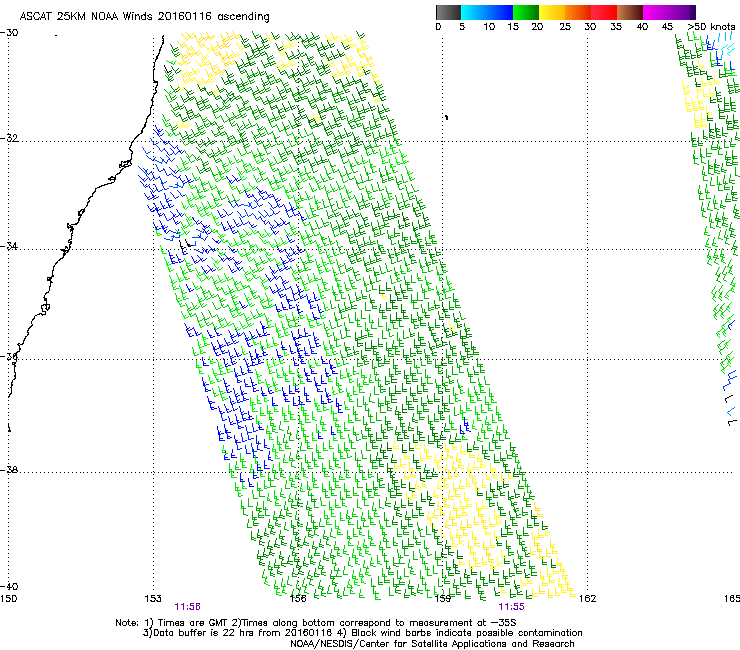Viewport: 740px width, 650px height.
Task: Click the "150" longitude axis label
Action: (x=8, y=599)
